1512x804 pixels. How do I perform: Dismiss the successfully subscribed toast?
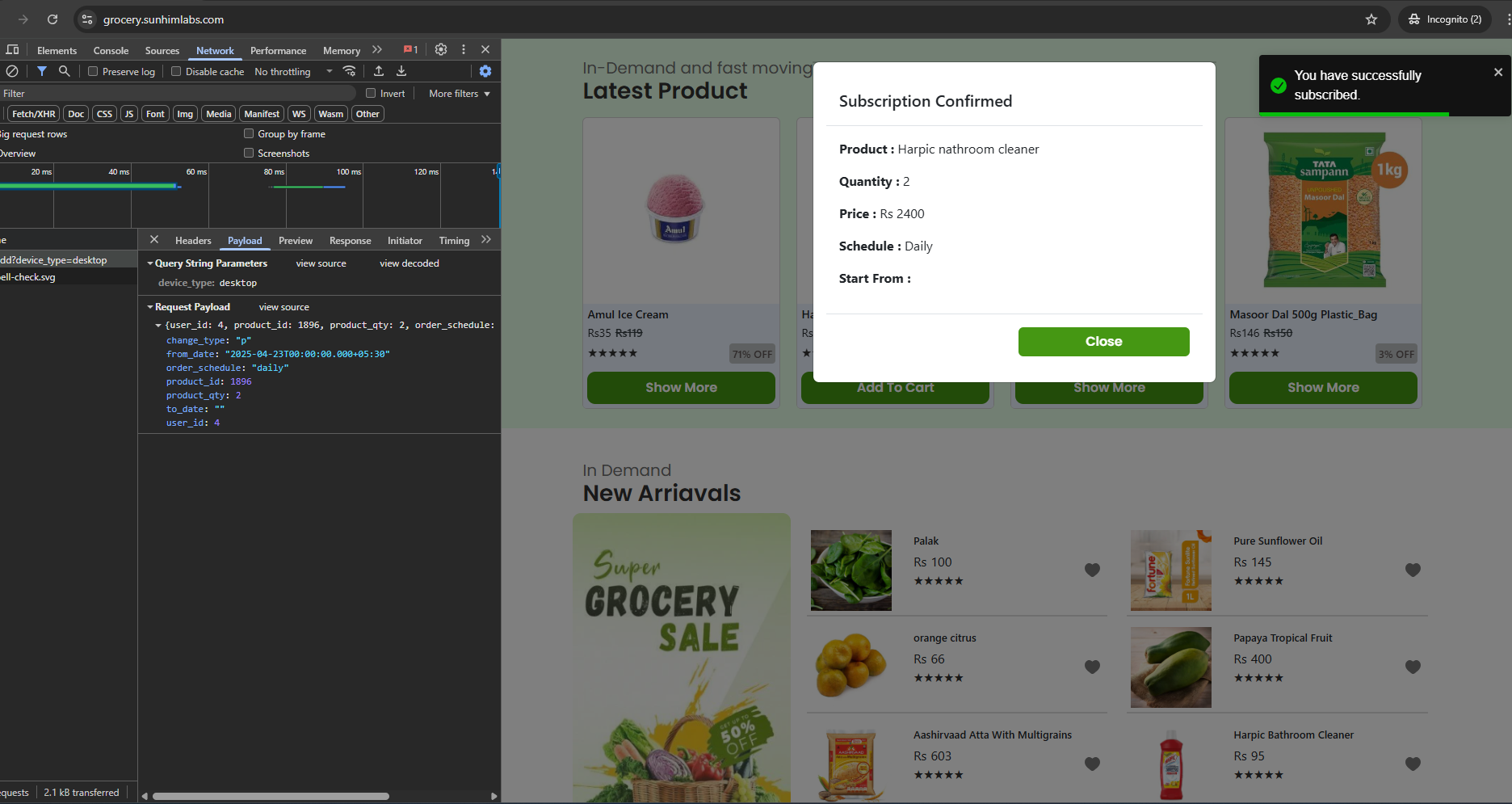coord(1498,72)
